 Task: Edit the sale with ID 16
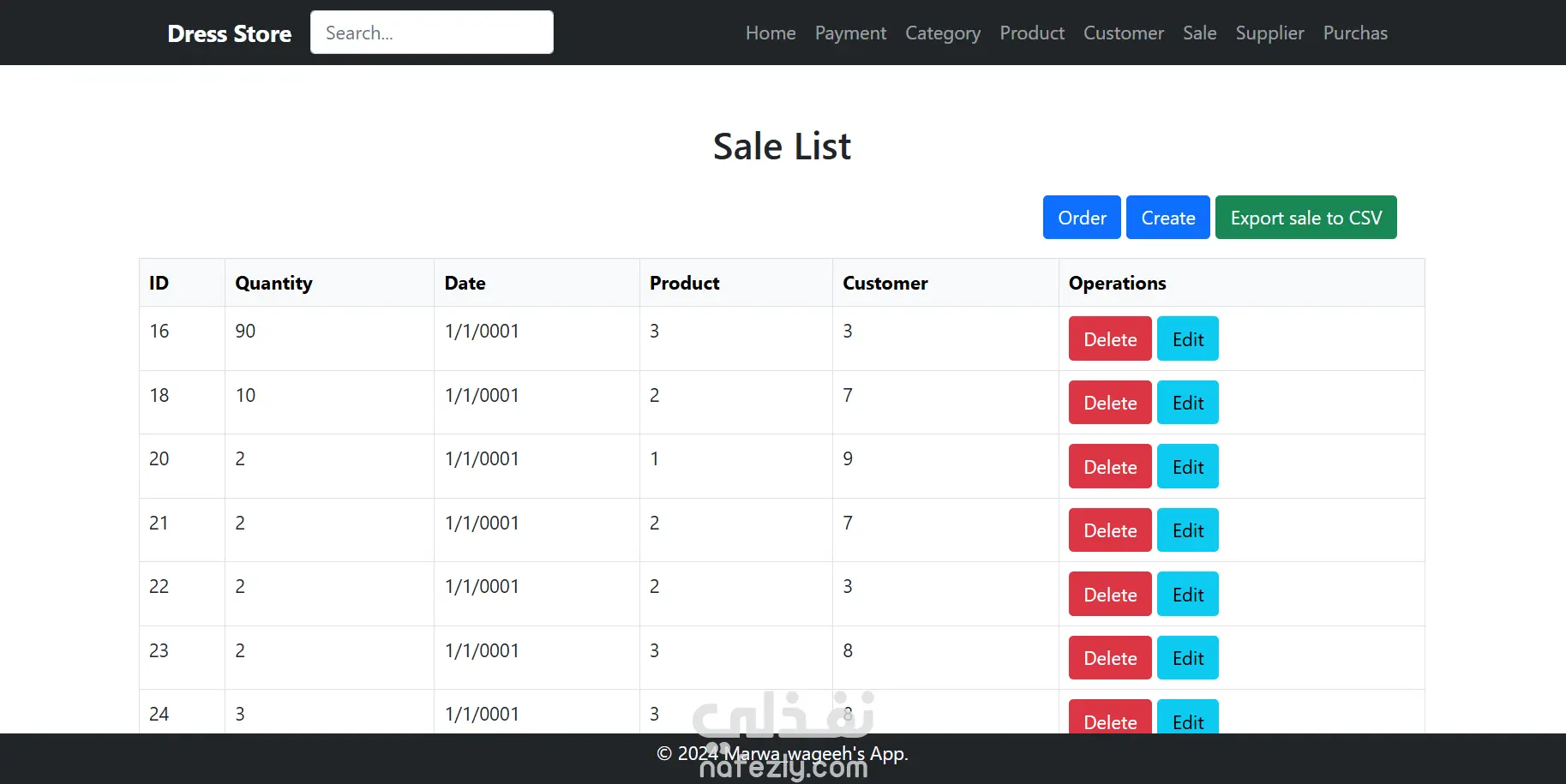point(1187,339)
